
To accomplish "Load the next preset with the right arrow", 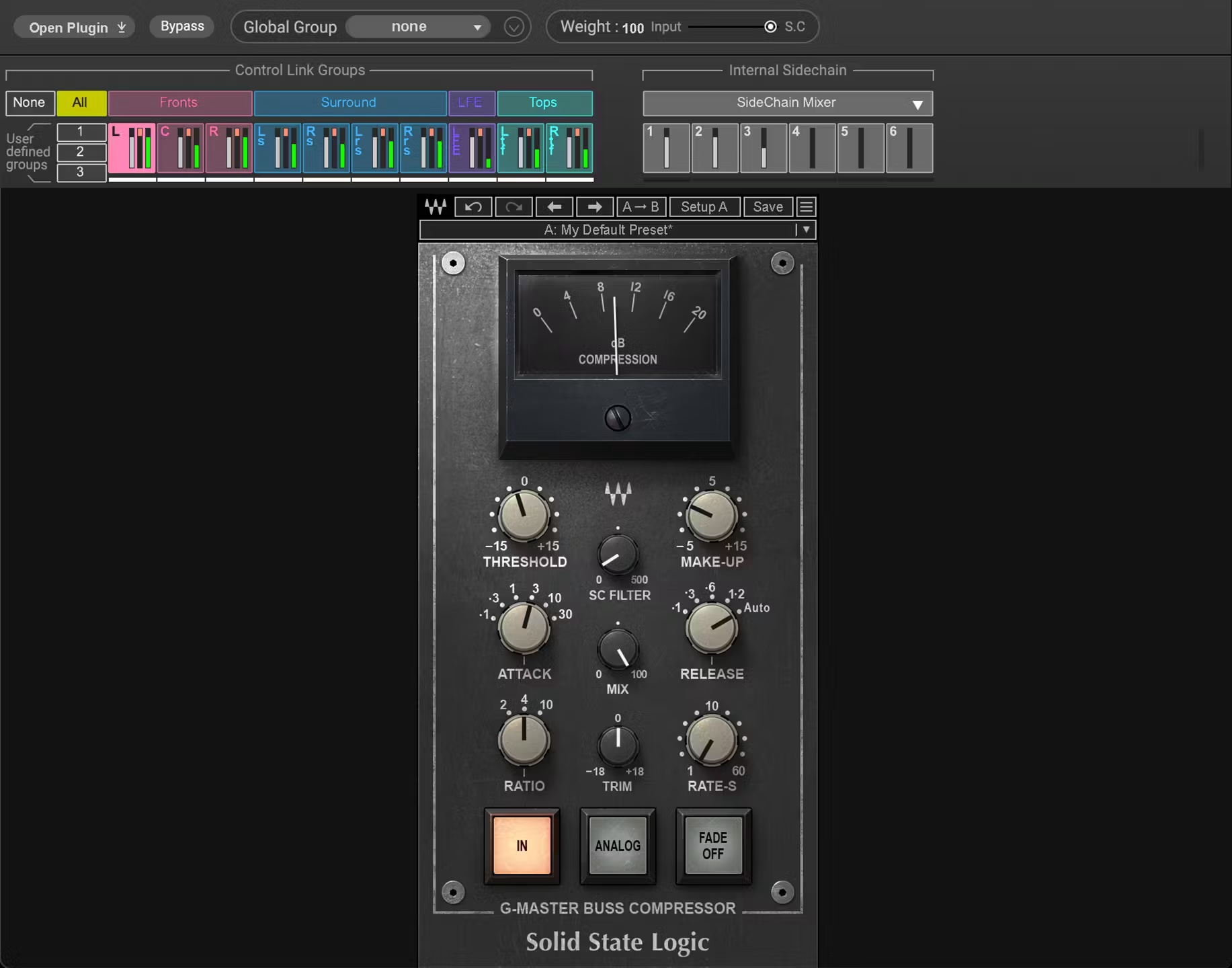I will click(x=594, y=207).
